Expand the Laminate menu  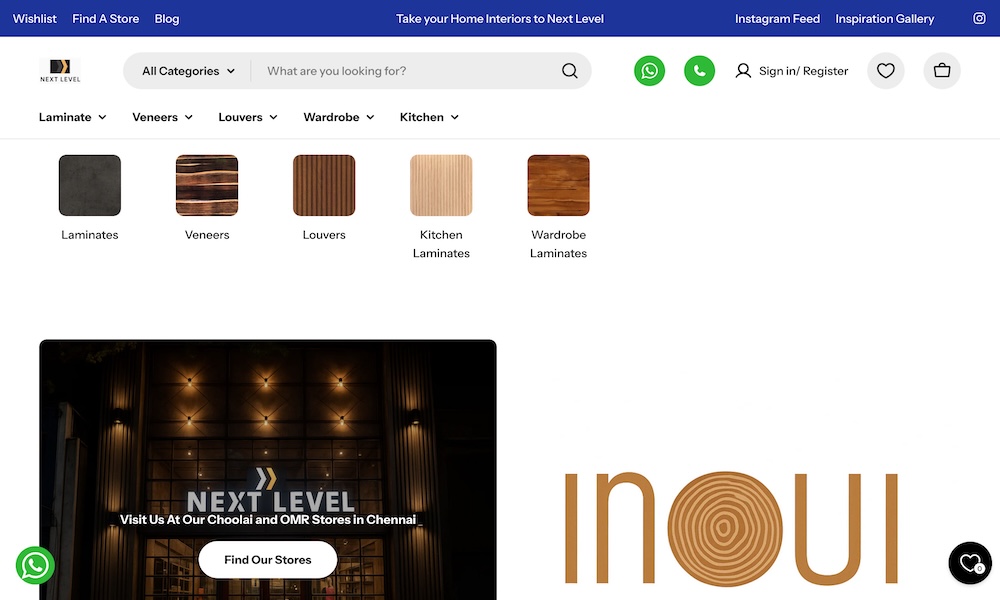[x=72, y=117]
